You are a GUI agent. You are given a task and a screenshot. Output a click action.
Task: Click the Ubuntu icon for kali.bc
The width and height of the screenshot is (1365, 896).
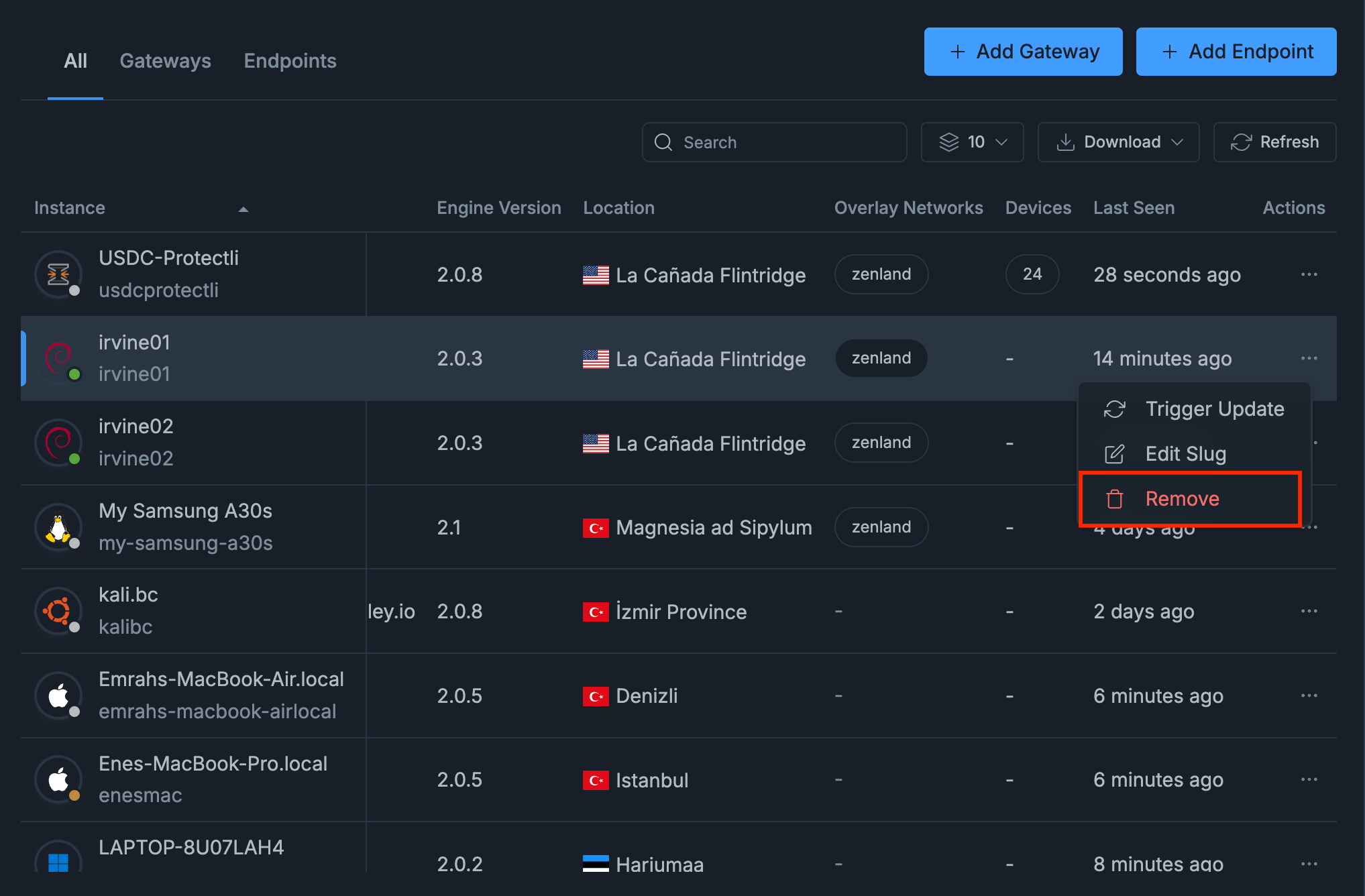(58, 611)
